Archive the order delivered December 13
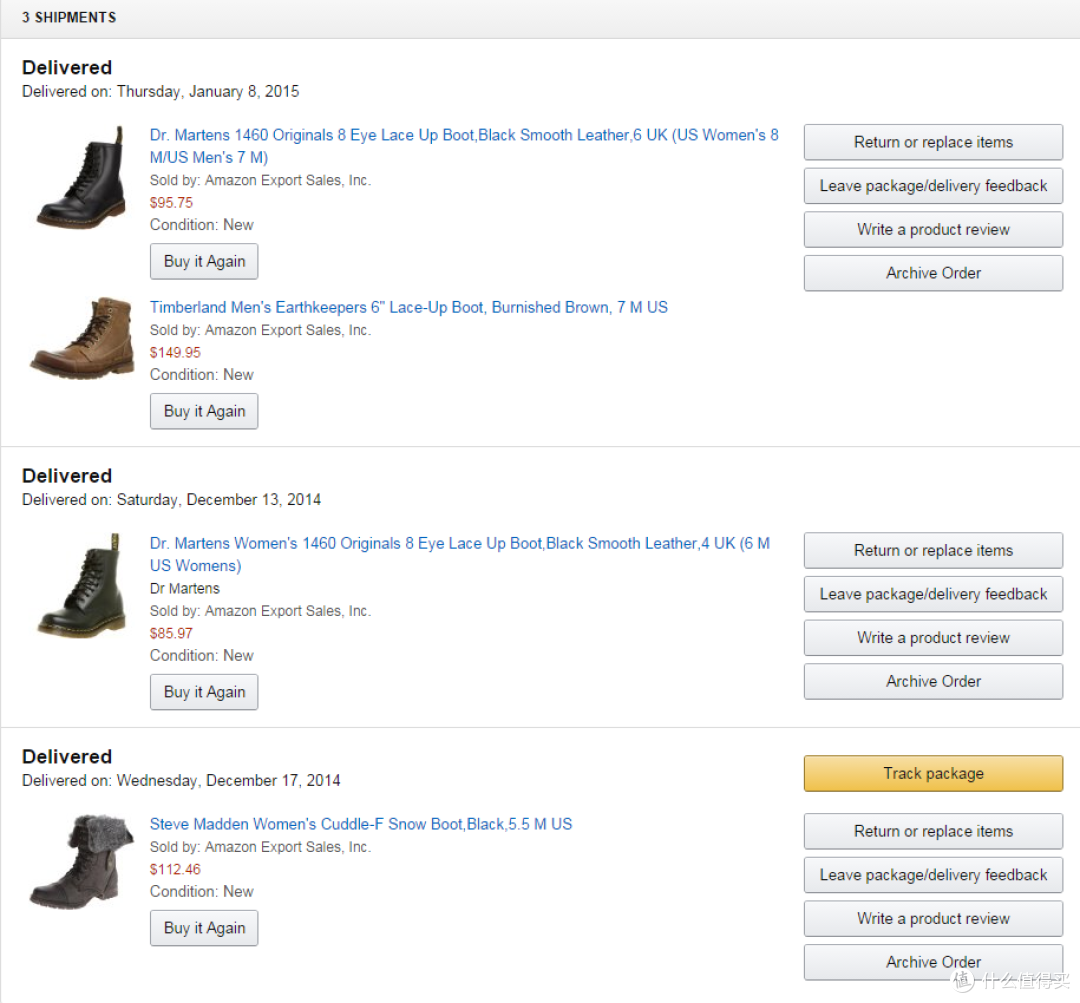This screenshot has width=1080, height=1003. [933, 681]
